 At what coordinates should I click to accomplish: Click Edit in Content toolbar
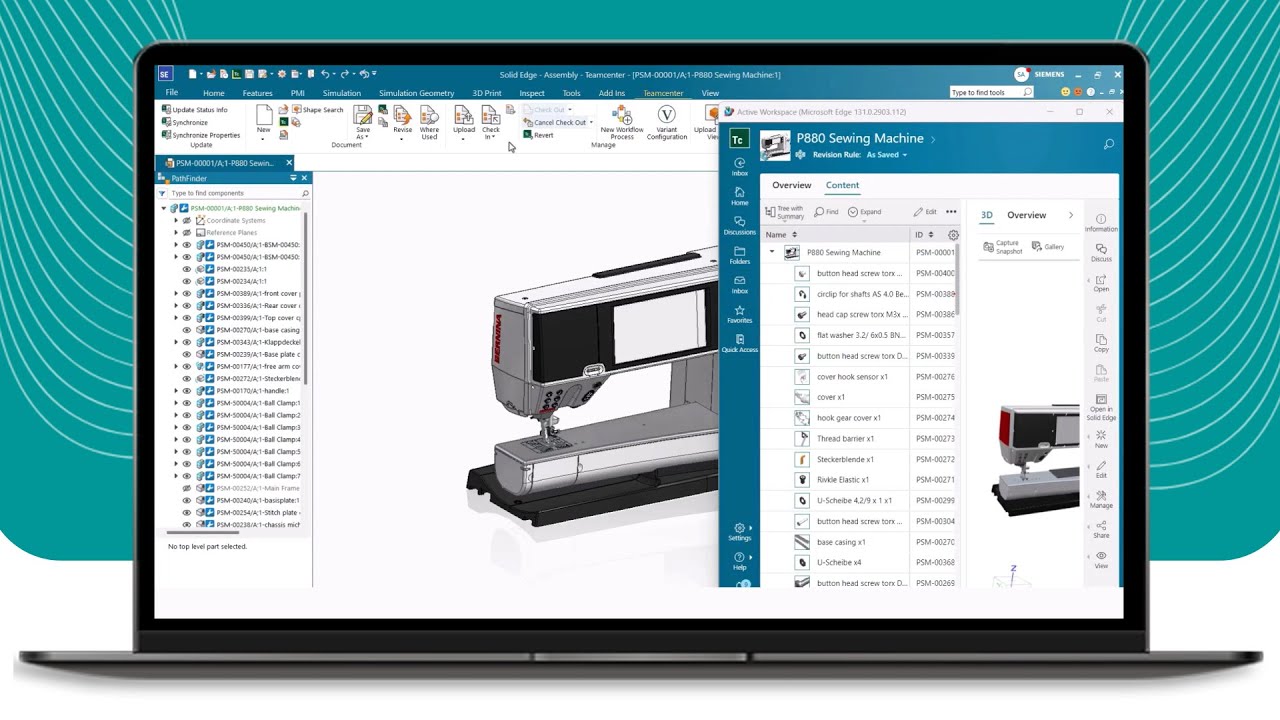925,212
